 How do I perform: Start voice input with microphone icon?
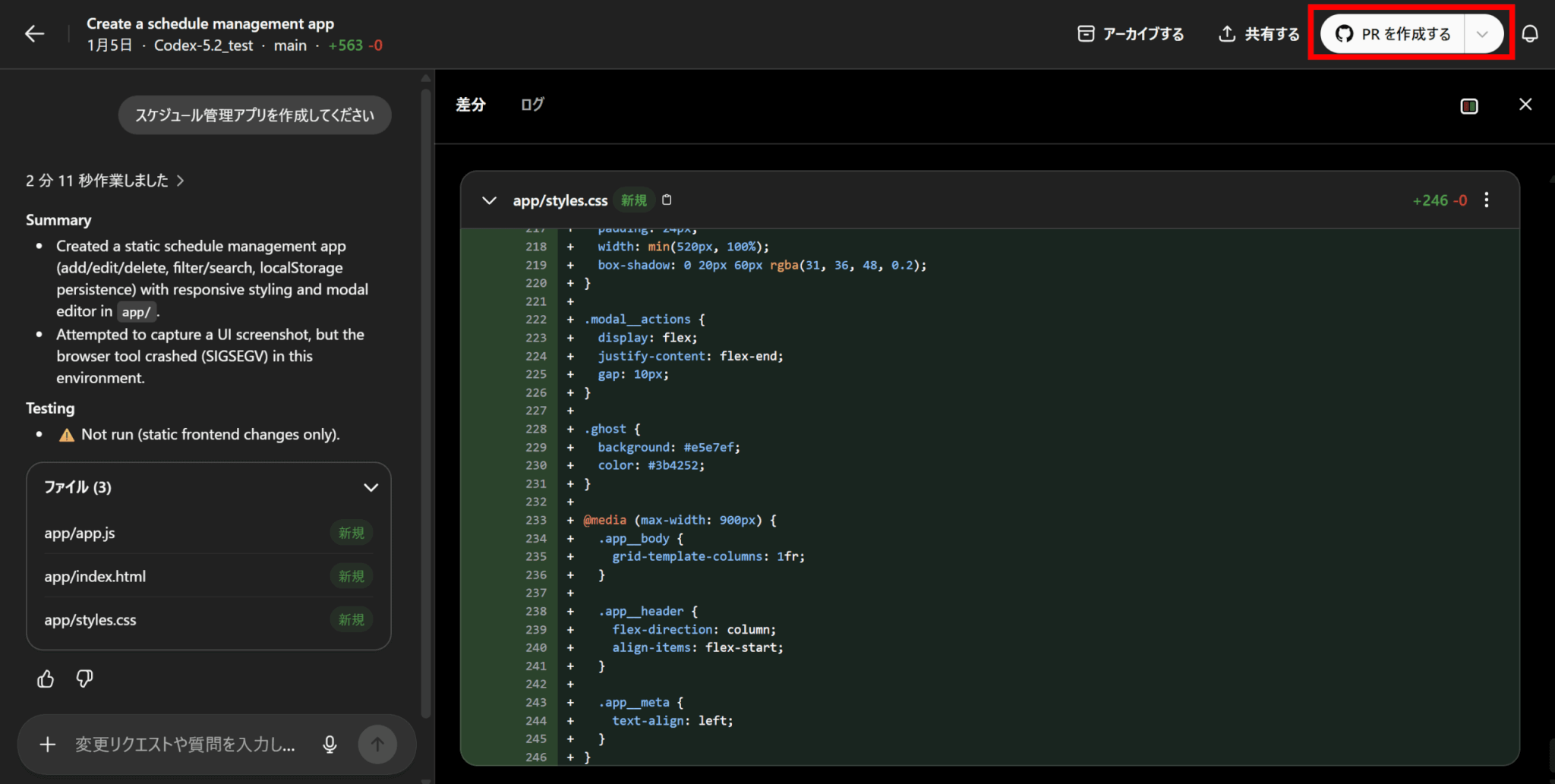pos(330,745)
